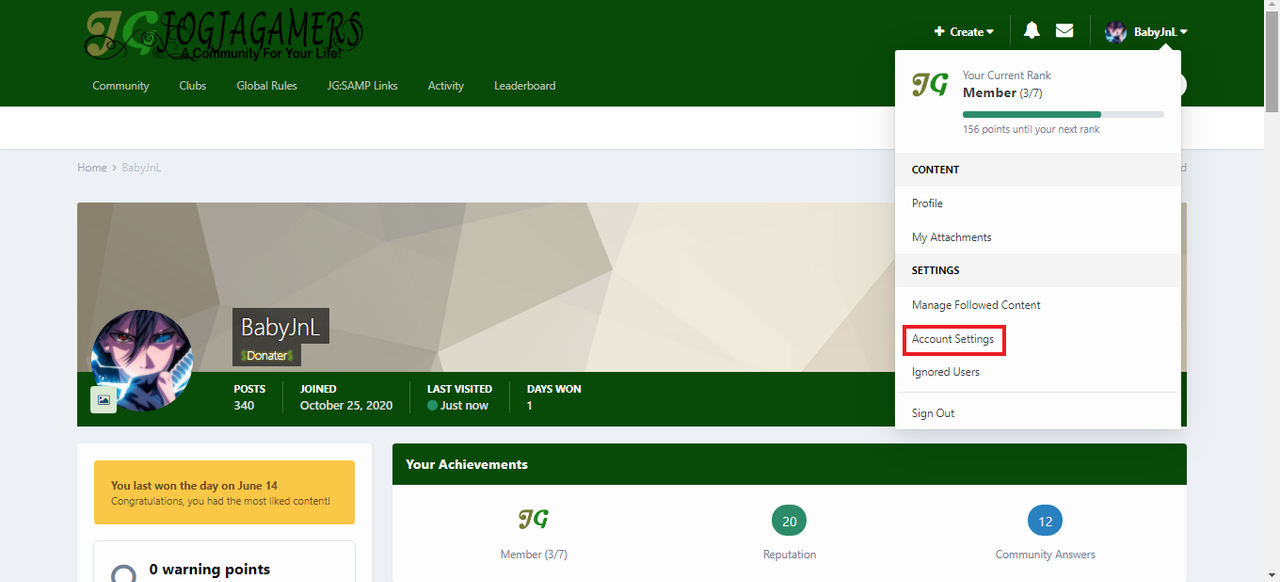Choose Sign Out from user menu
1280x582 pixels.
1038,413
